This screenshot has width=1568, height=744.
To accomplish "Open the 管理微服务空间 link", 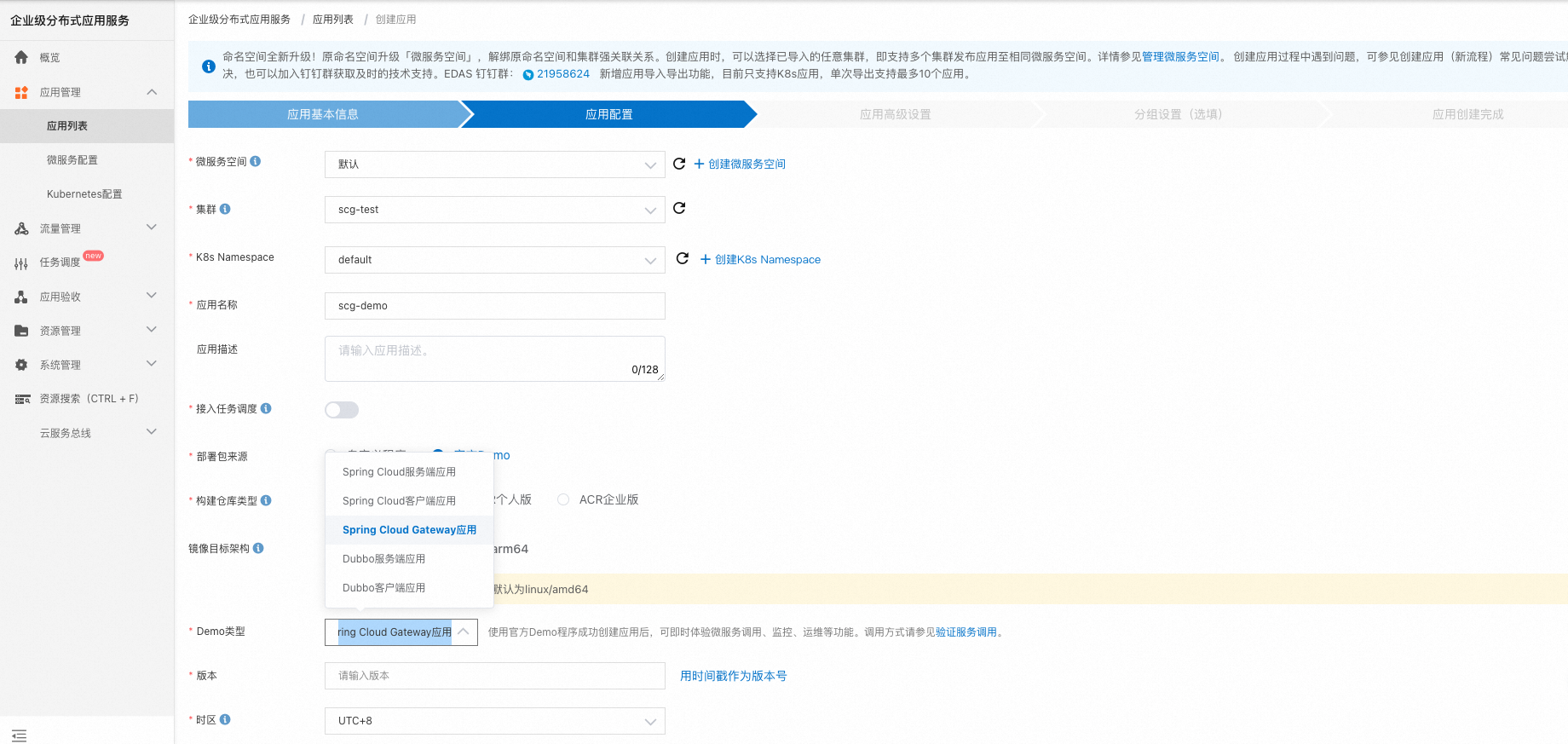I will (1180, 57).
